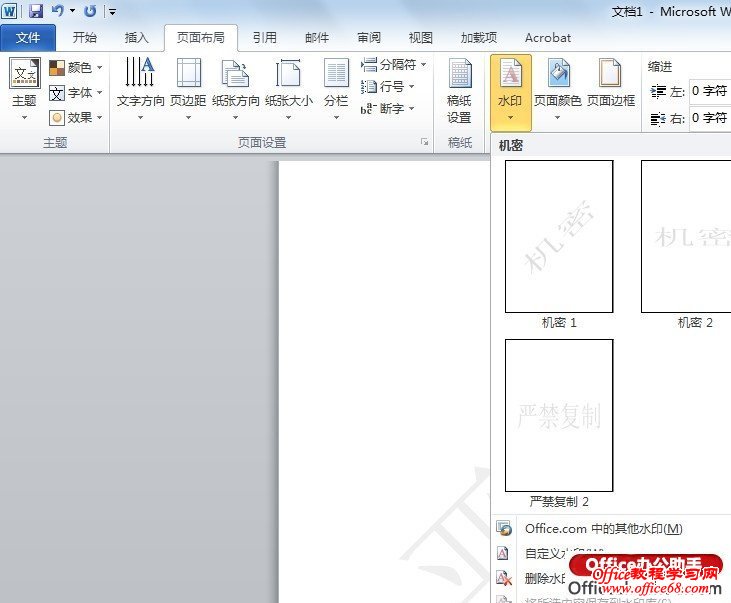
Task: Click the left indent 左 value field
Action: (710, 91)
